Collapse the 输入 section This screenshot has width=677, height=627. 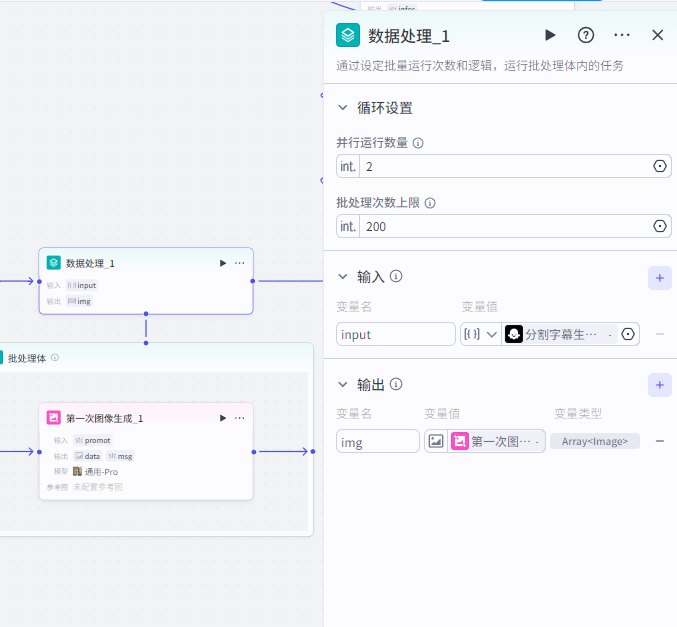pos(342,276)
